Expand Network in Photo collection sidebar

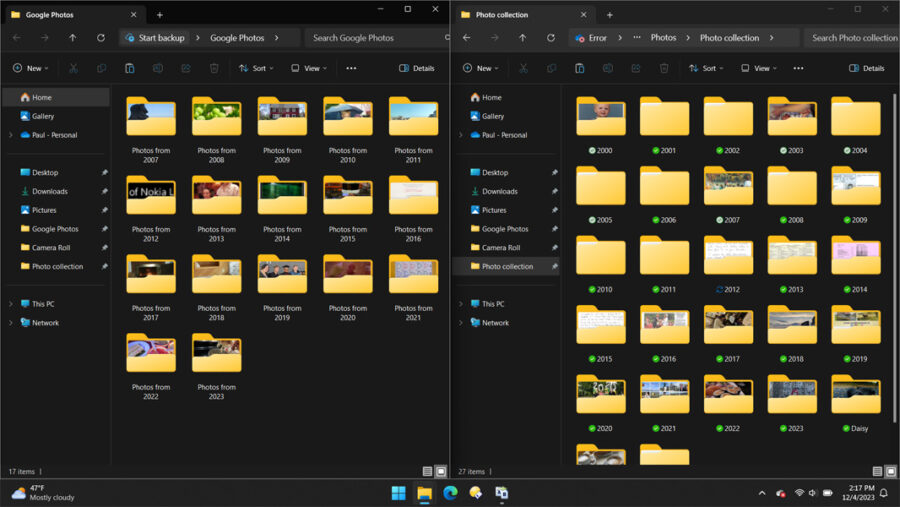(460, 323)
